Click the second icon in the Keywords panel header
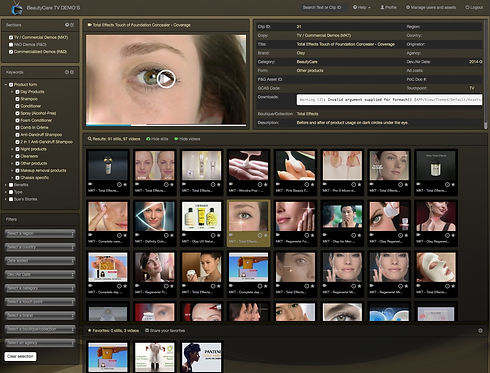 coord(72,72)
